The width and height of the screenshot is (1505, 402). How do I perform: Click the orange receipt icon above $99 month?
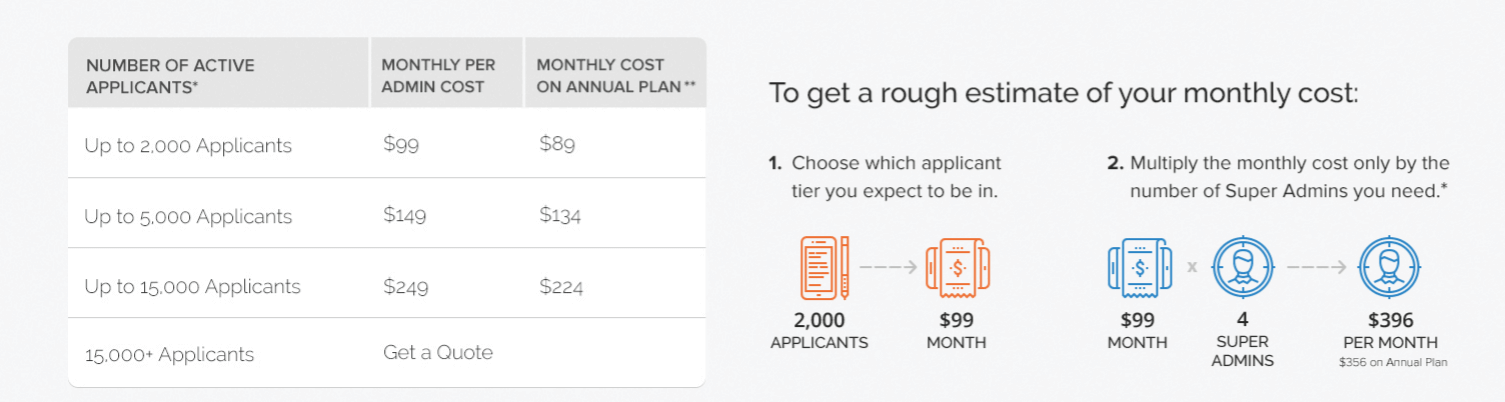tap(957, 268)
